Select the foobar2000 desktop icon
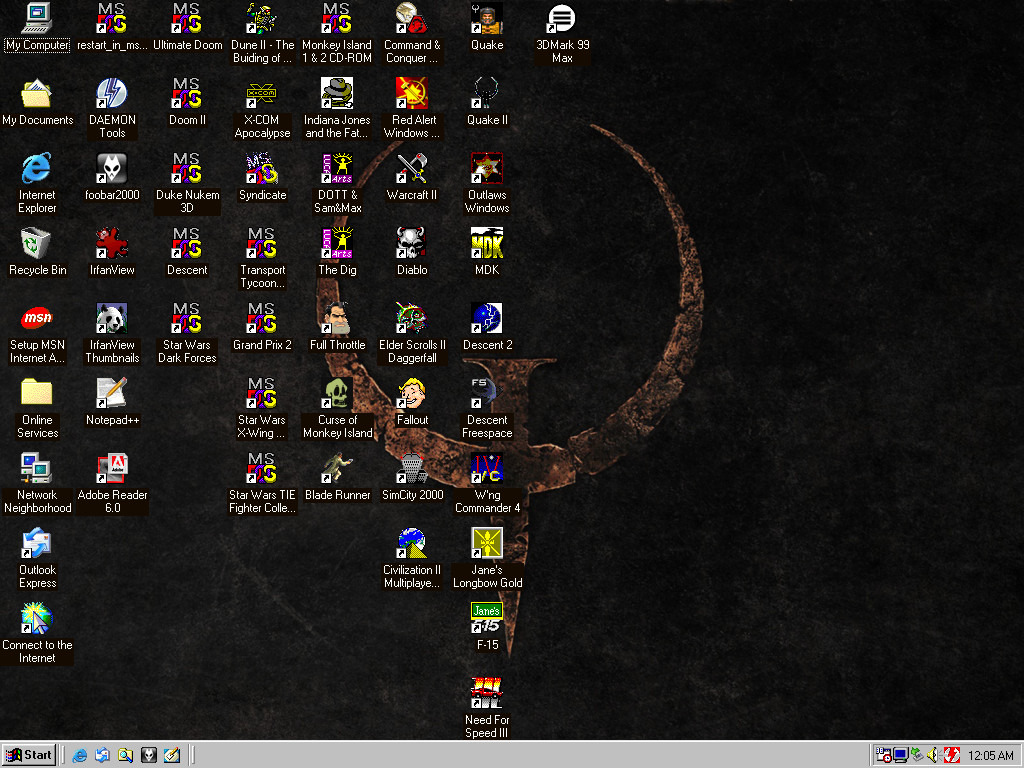 click(112, 169)
